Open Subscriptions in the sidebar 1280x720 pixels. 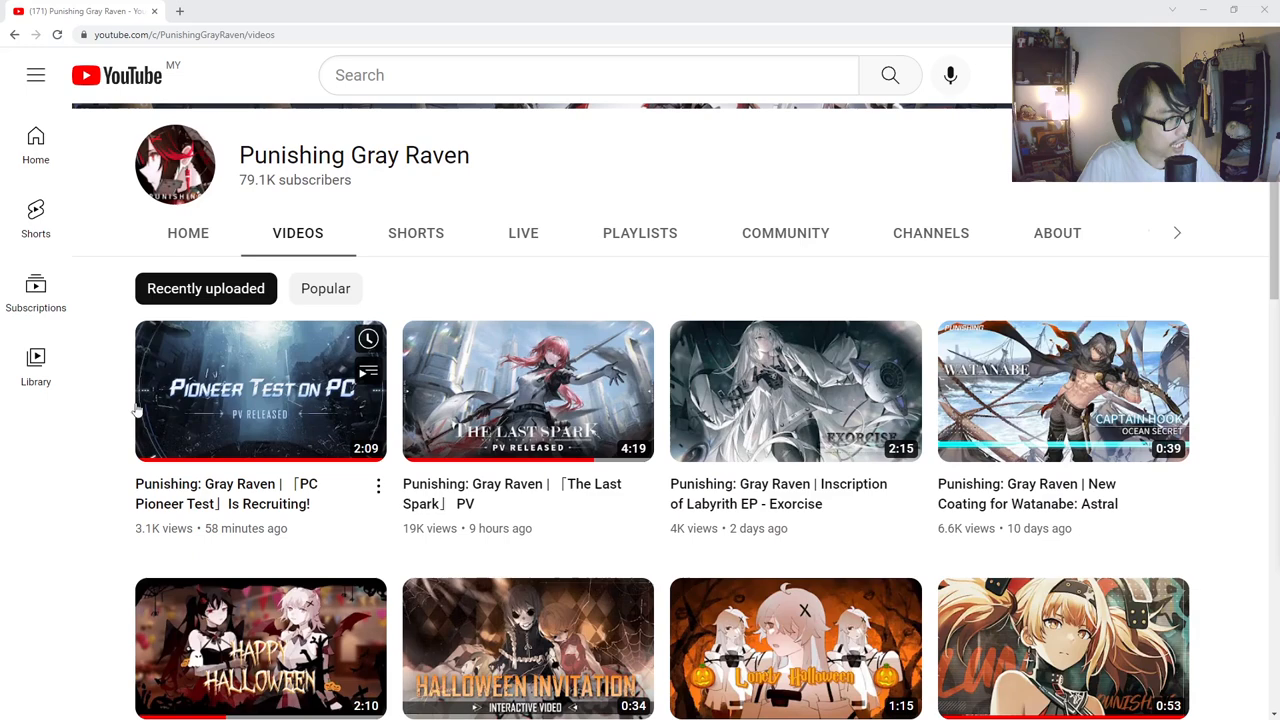pyautogui.click(x=36, y=293)
